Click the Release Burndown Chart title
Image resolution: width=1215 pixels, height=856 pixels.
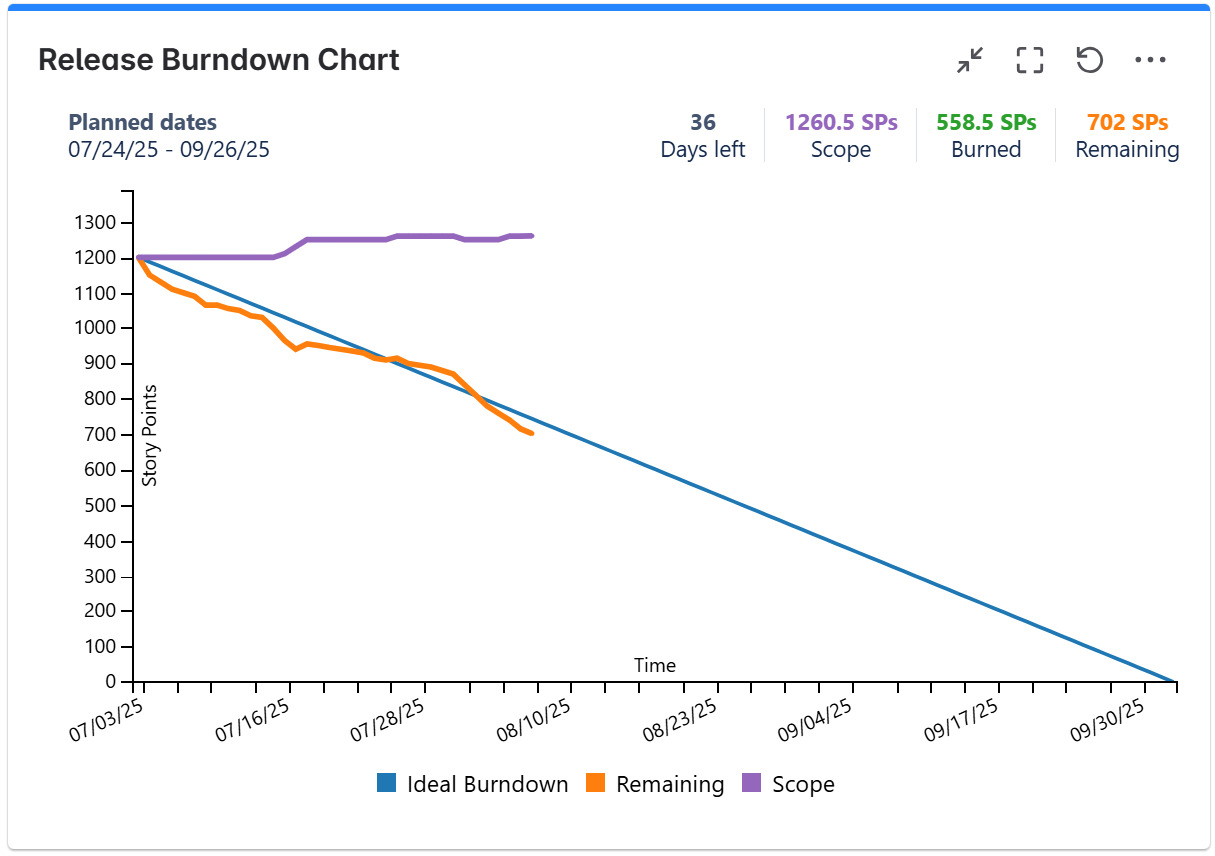219,60
